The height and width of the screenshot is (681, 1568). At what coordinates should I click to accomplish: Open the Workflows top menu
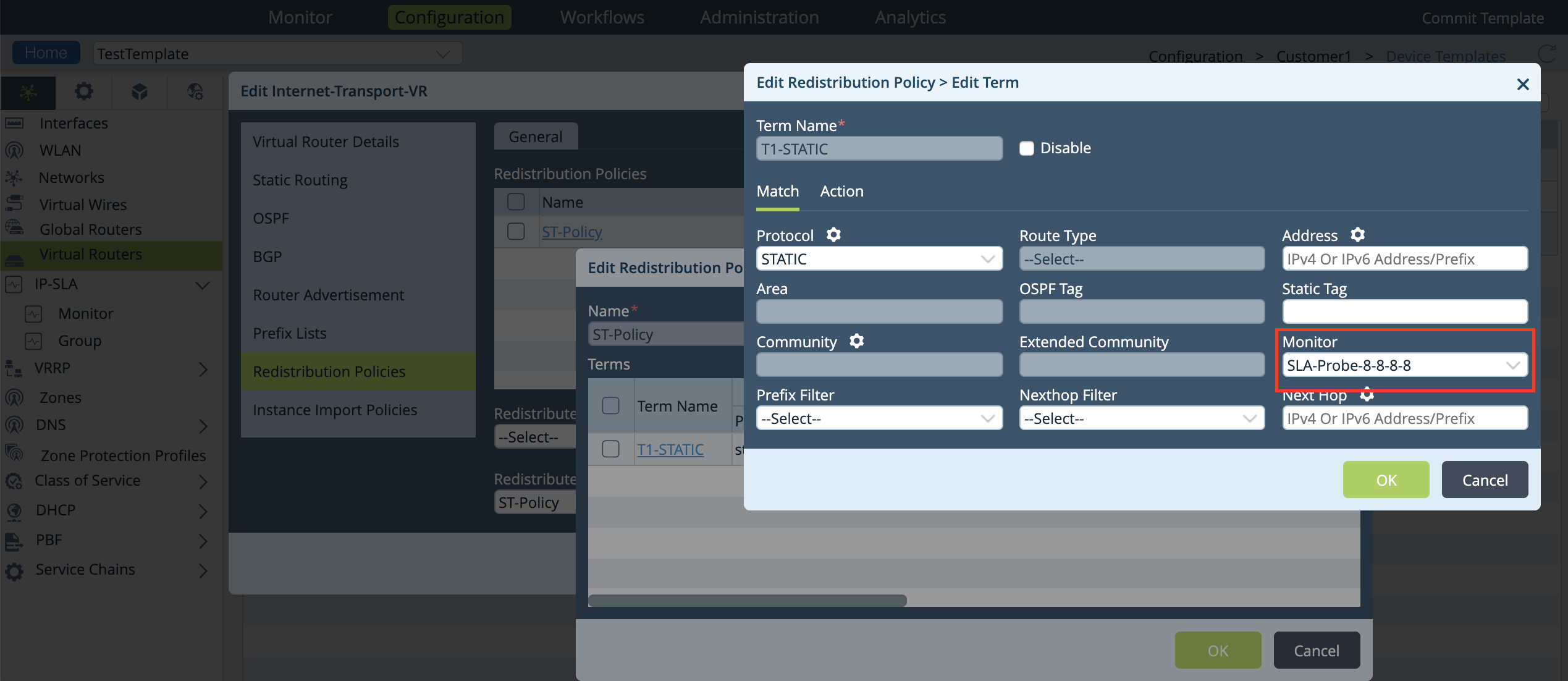(x=602, y=17)
